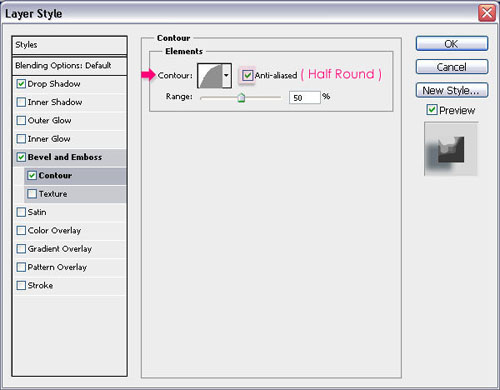The image size is (500, 390).
Task: Uncheck the Anti-aliased checkbox
Action: [x=247, y=75]
